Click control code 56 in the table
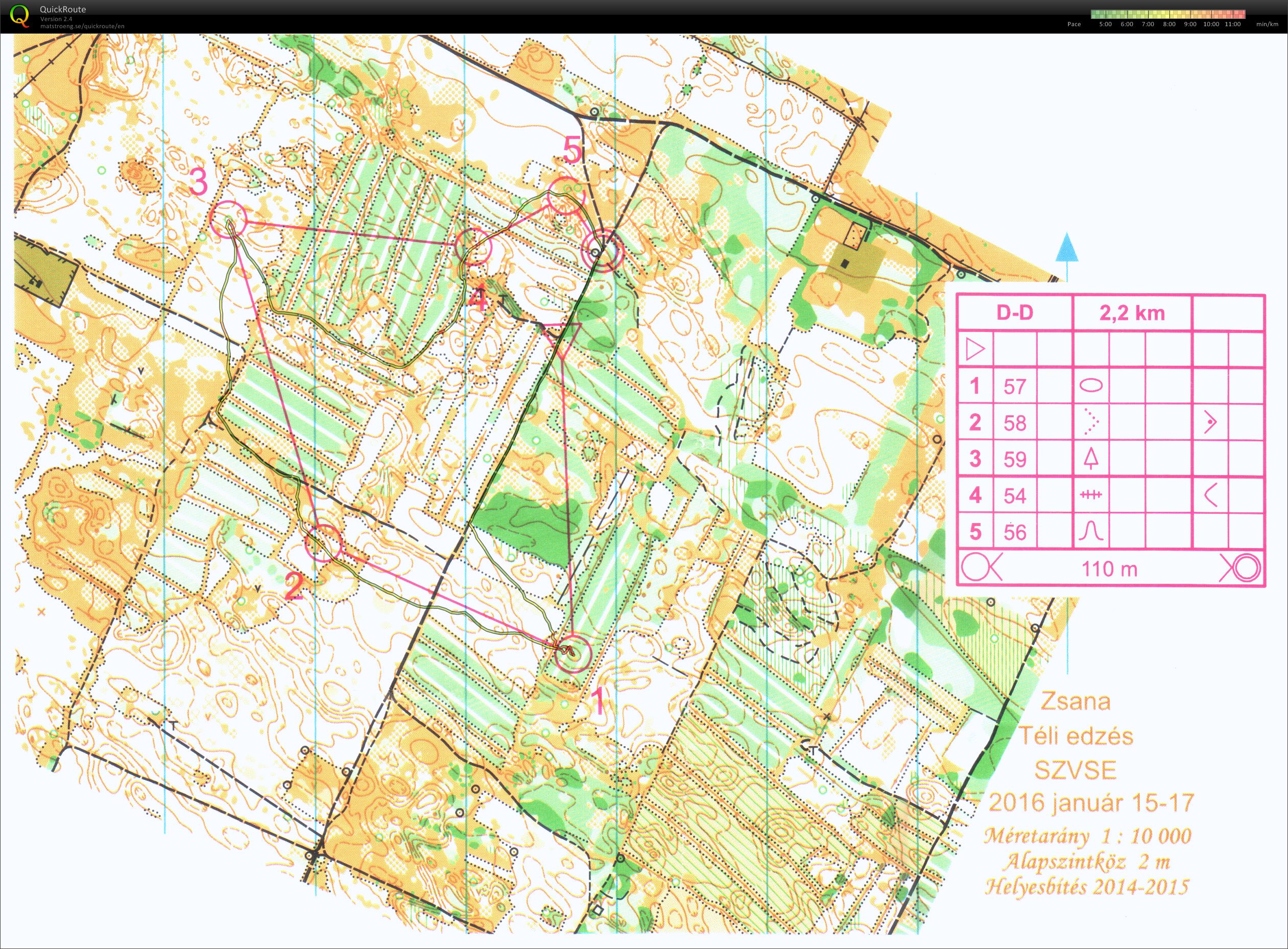Screen dimensions: 1288x949 tap(1015, 532)
